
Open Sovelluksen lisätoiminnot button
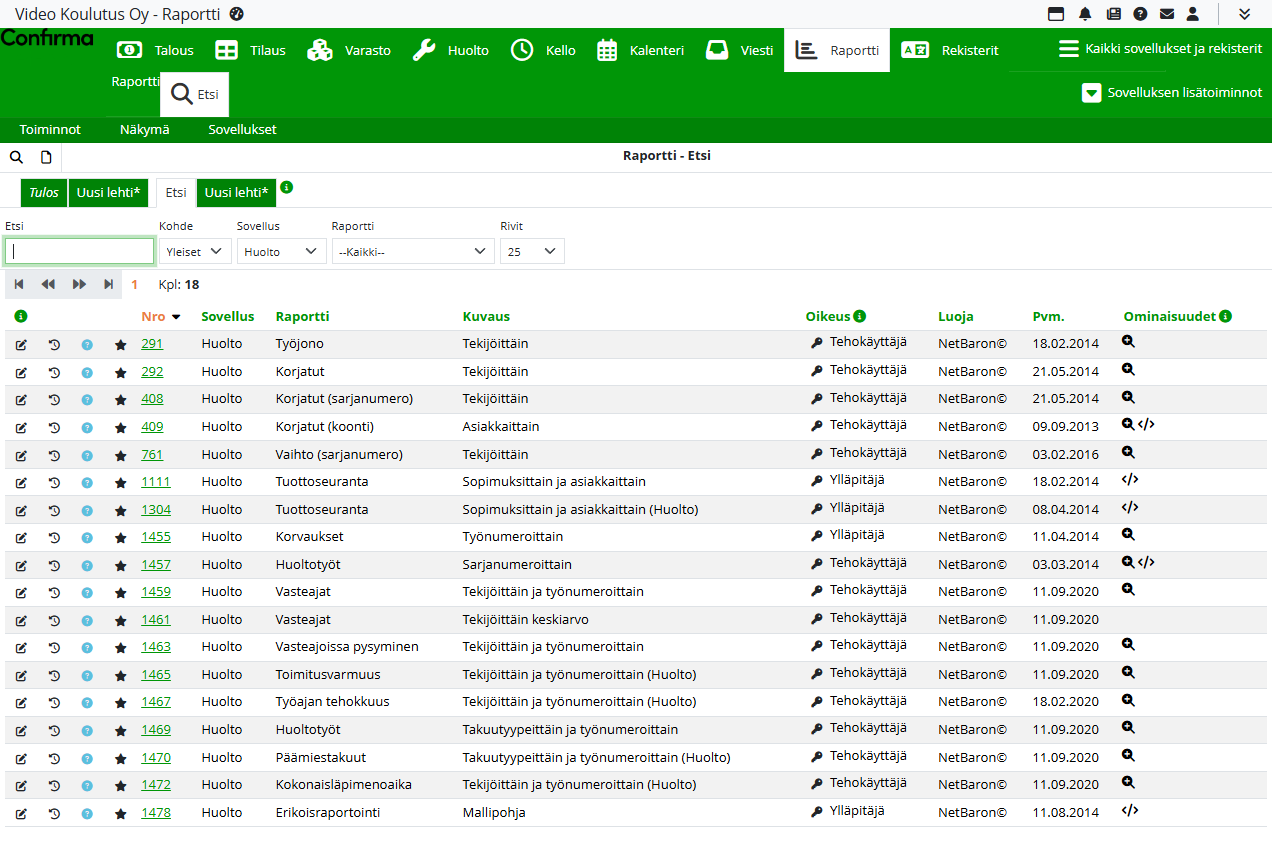(1173, 93)
